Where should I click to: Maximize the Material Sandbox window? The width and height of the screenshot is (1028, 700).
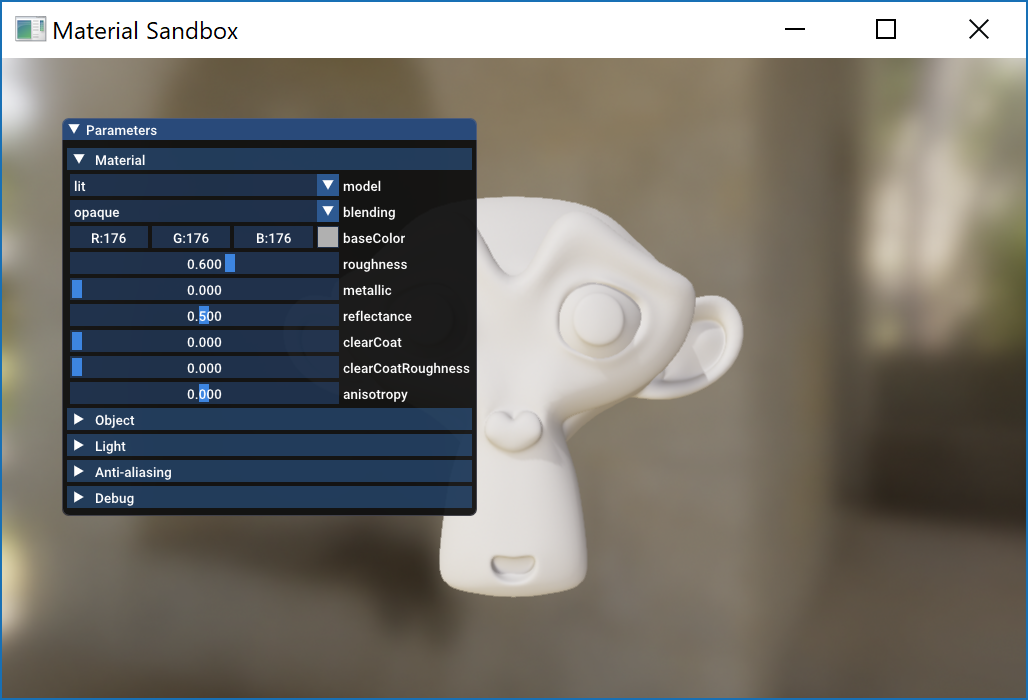886,29
